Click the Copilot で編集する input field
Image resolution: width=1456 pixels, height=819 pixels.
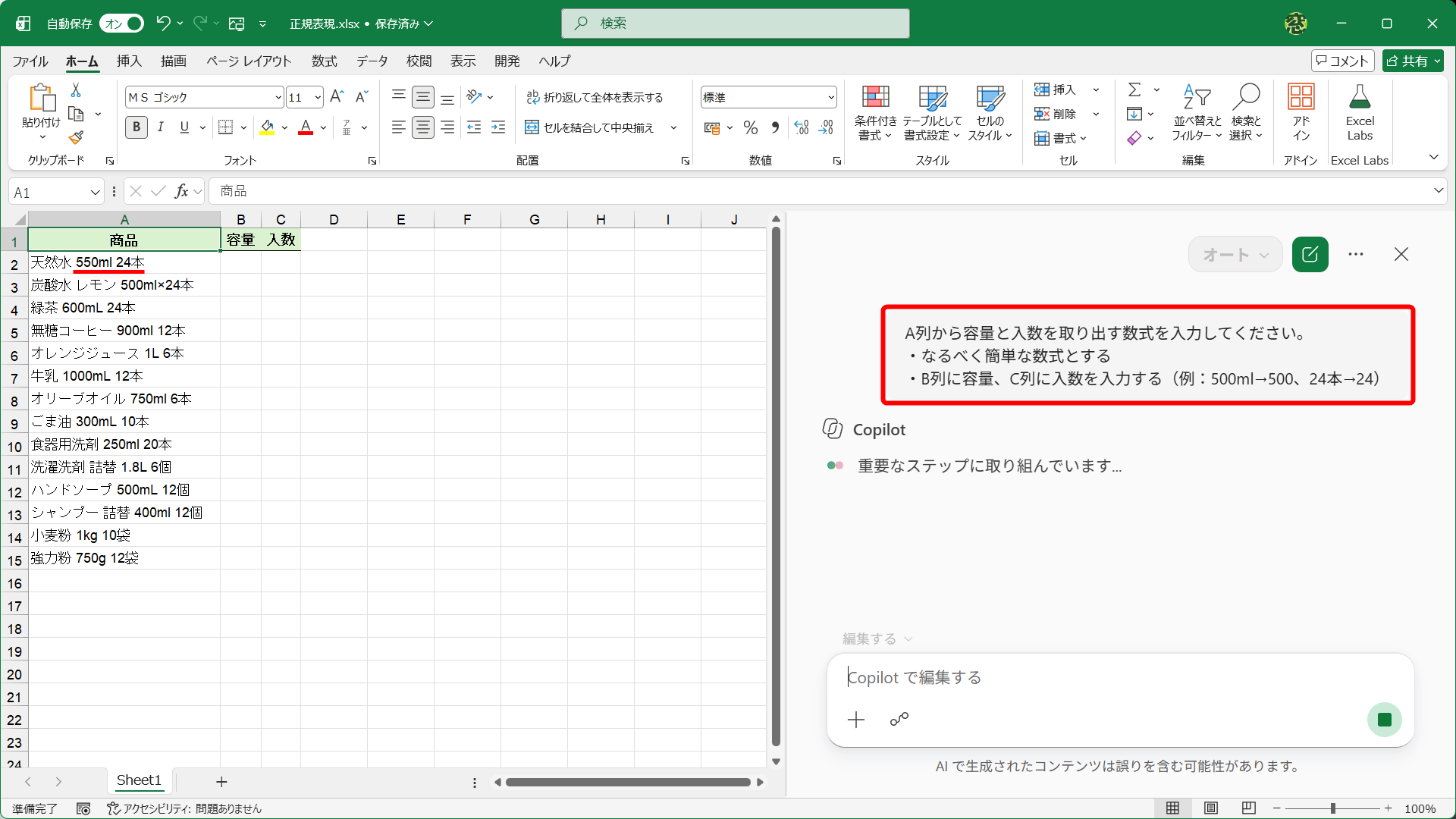[x=1119, y=677]
